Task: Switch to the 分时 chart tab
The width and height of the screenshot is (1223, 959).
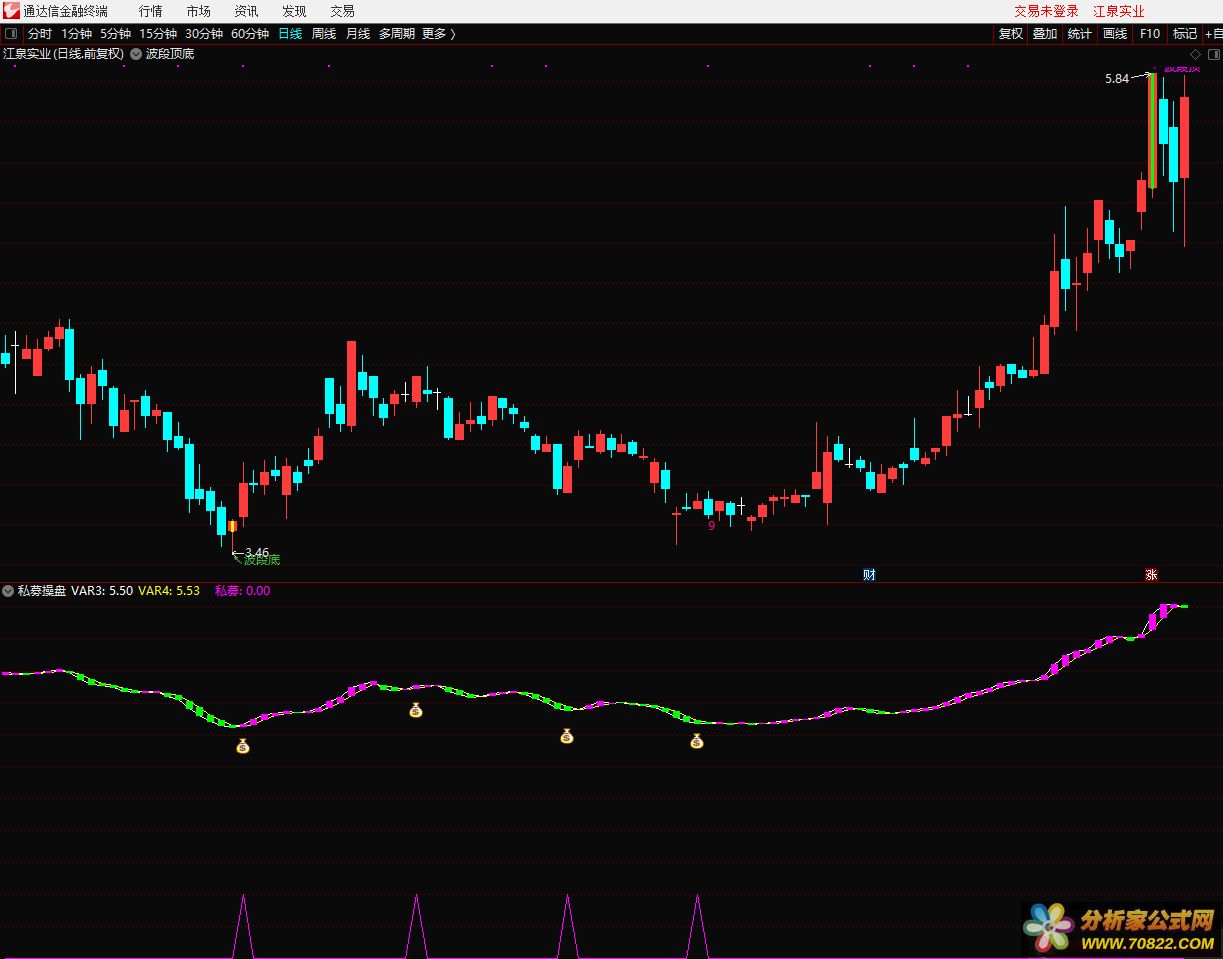Action: click(x=40, y=34)
